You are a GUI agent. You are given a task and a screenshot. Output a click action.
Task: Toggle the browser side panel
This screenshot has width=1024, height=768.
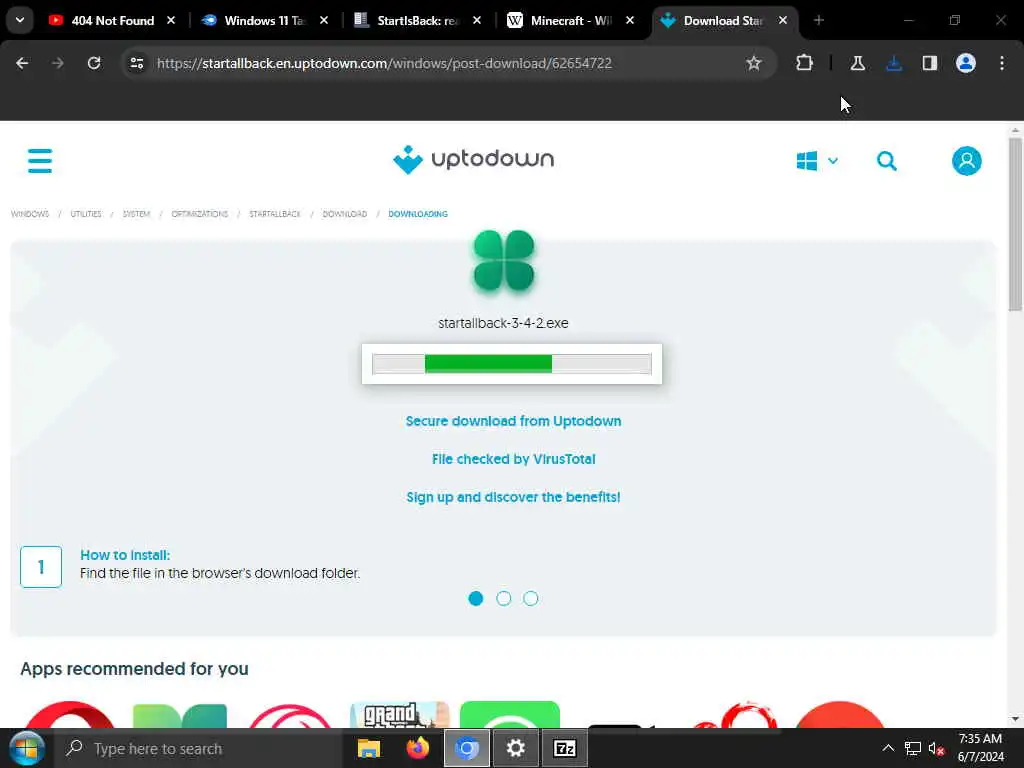929,63
